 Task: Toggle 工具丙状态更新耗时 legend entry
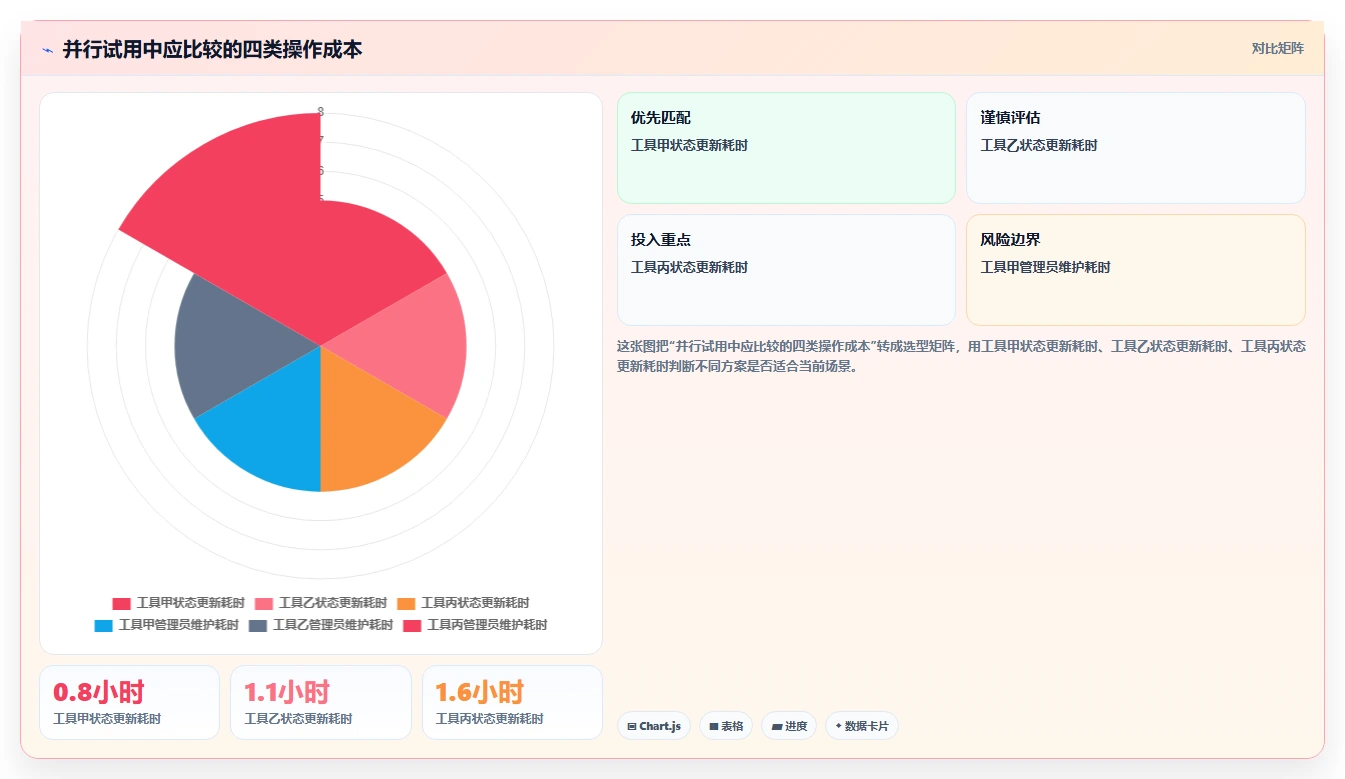click(x=462, y=603)
